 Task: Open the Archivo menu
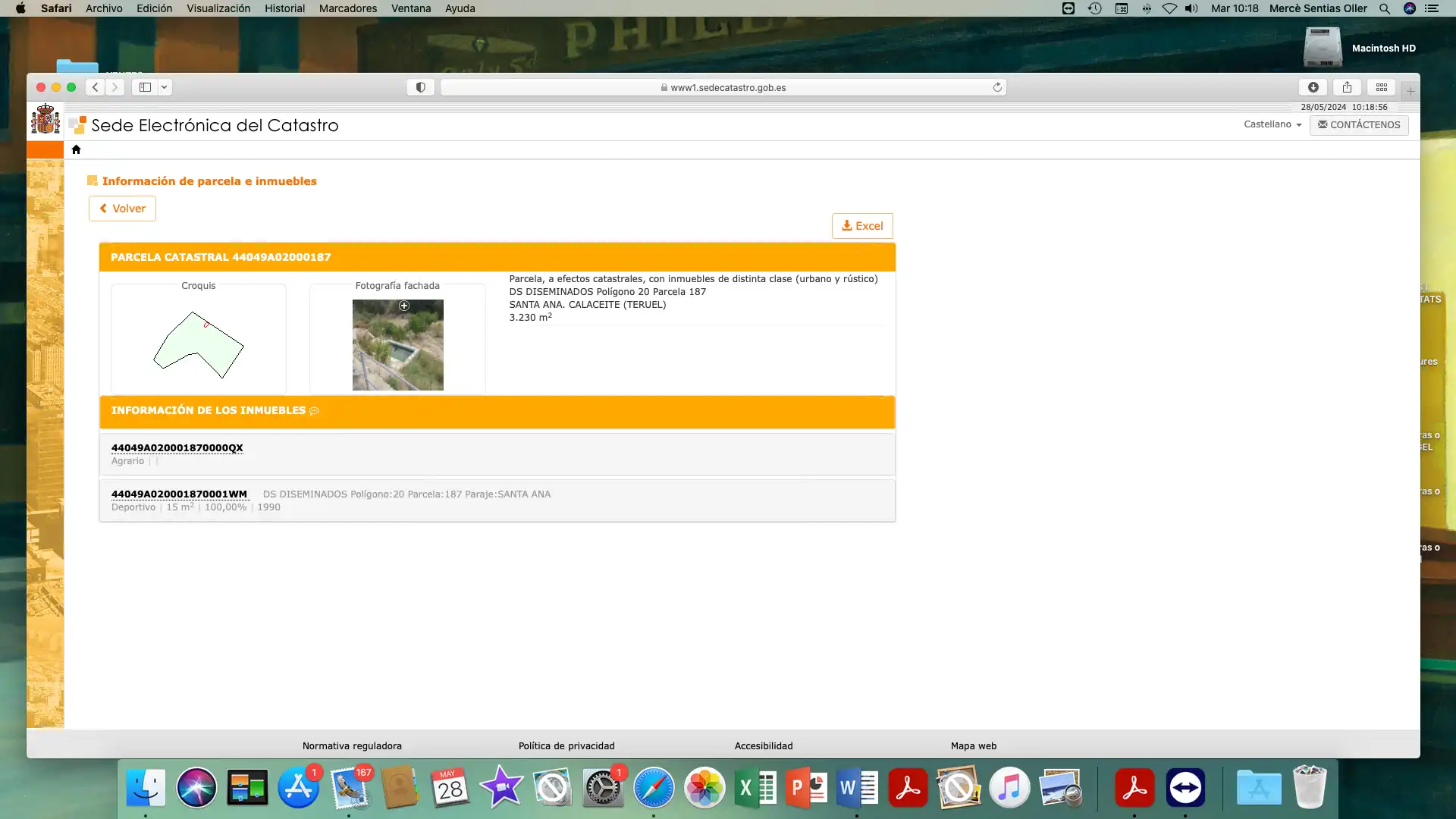coord(104,8)
